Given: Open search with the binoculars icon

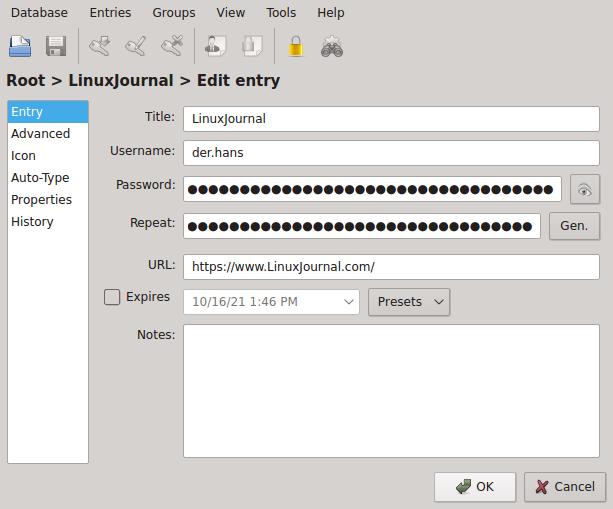Looking at the screenshot, I should [332, 46].
